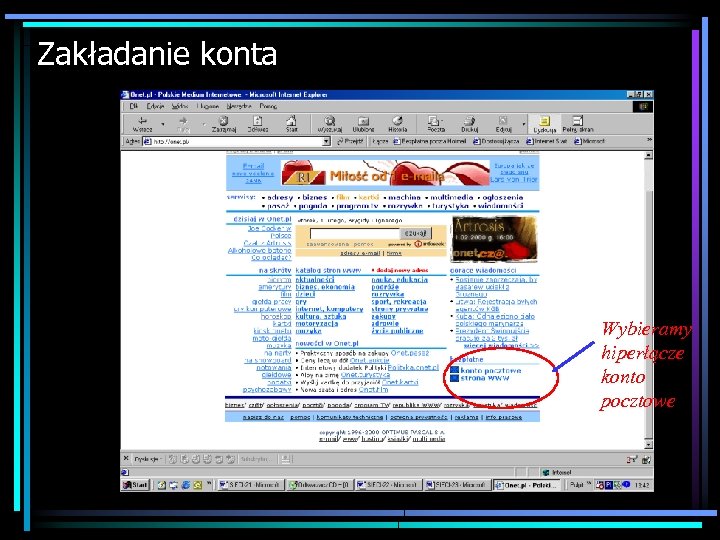
Task: Switch to SIECI-23 Microsoft taskbar window
Action: (x=457, y=484)
